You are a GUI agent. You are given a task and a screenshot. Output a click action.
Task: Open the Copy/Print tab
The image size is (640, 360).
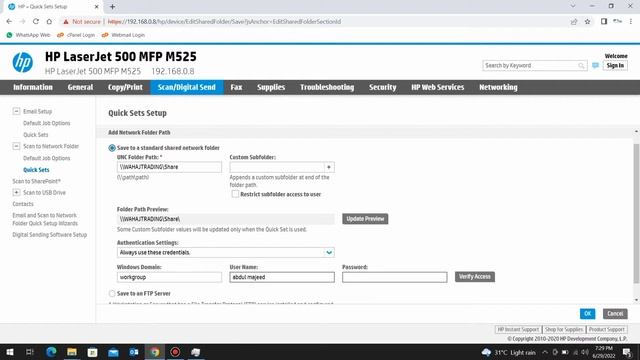(x=125, y=87)
